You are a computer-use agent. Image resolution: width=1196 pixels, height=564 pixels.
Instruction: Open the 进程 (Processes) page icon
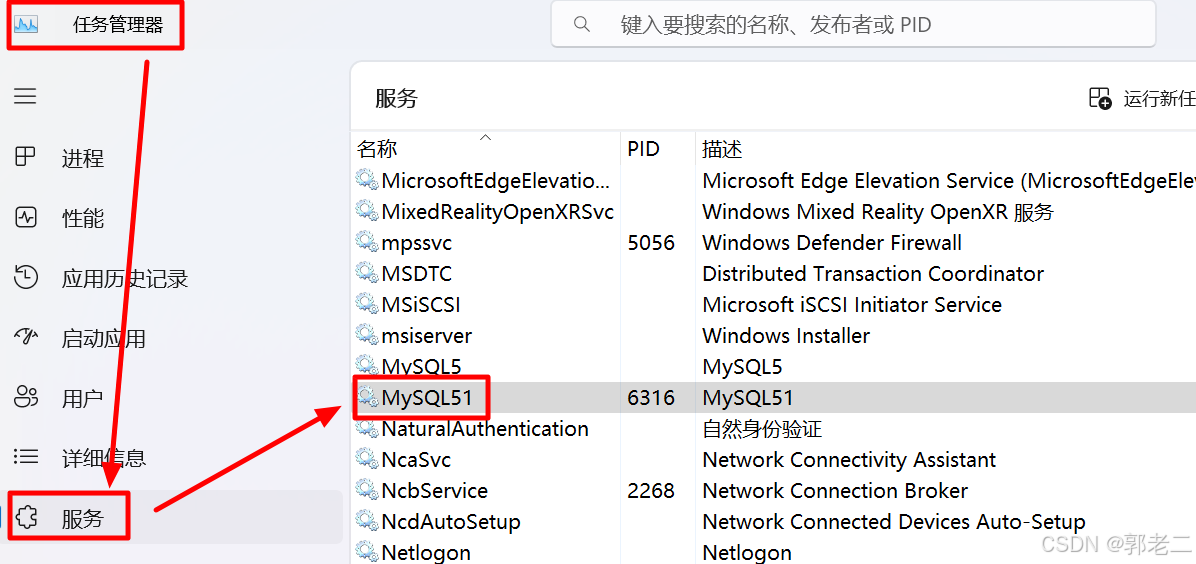pos(25,157)
